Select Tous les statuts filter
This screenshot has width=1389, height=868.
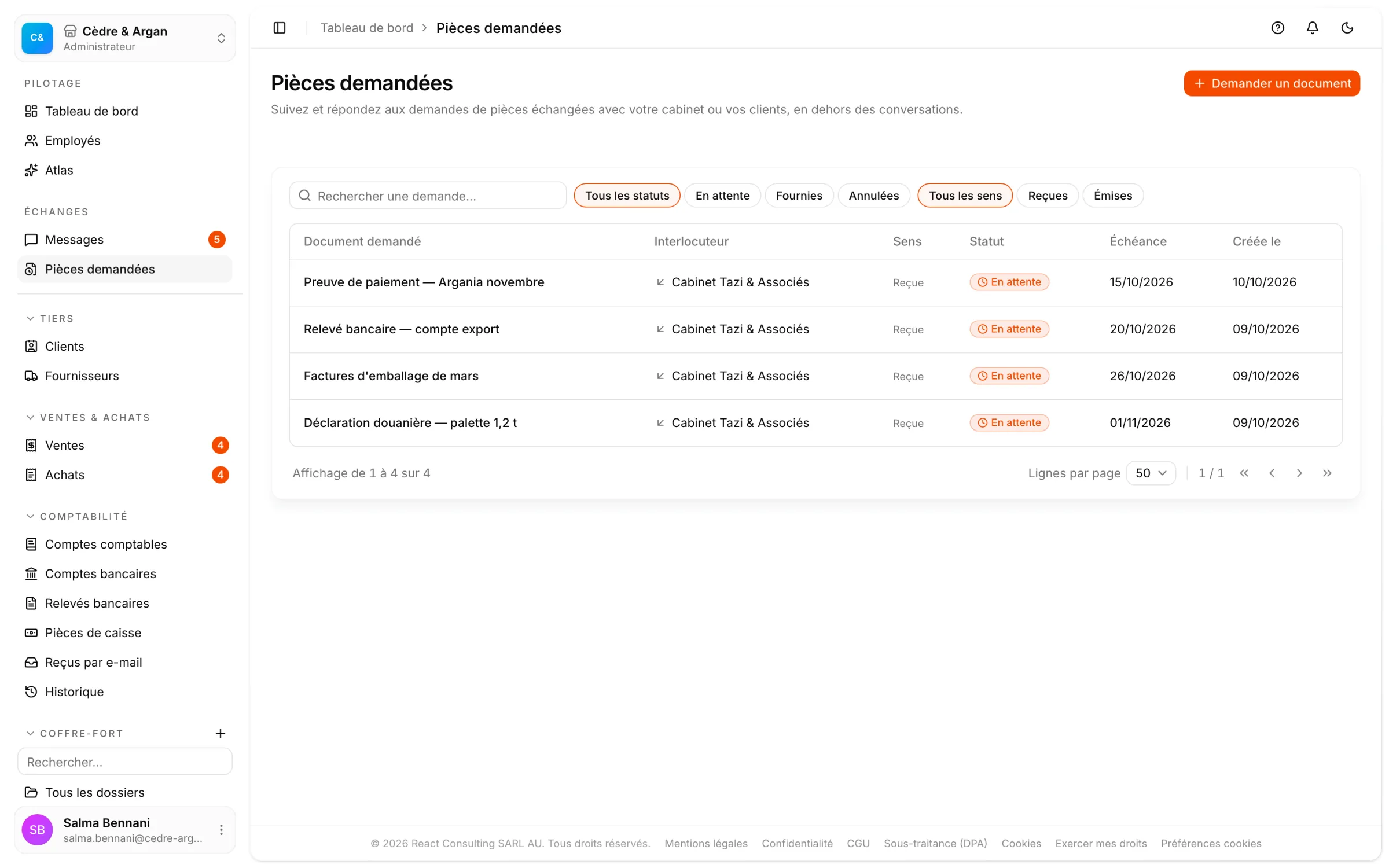[627, 196]
